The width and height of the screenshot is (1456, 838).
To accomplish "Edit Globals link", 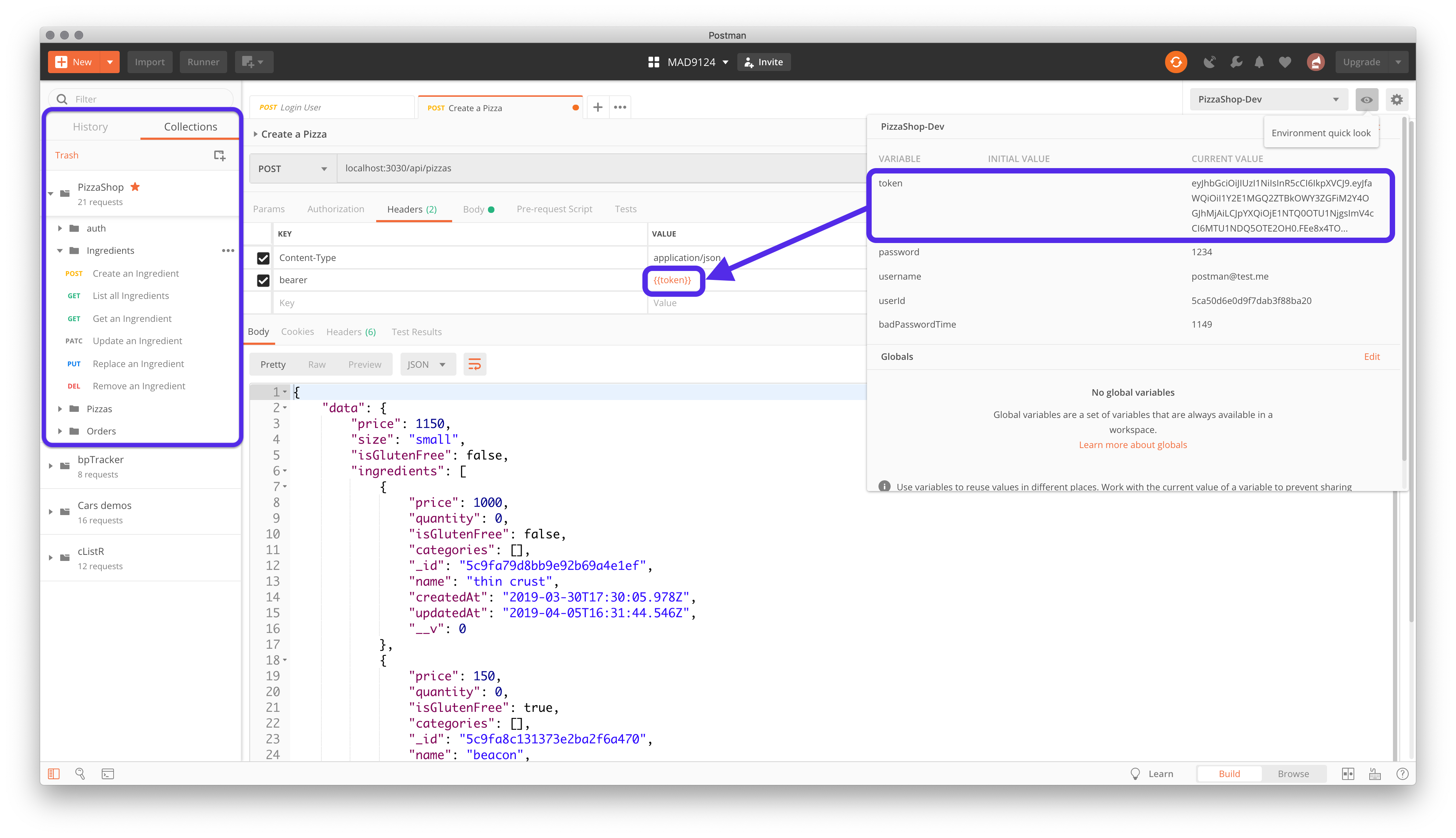I will coord(1371,357).
